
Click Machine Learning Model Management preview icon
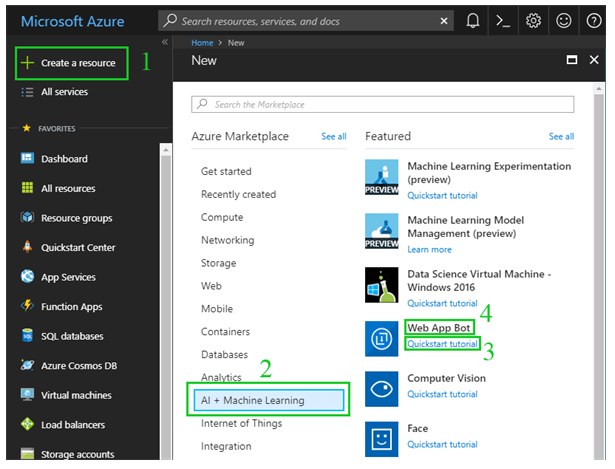pos(381,231)
